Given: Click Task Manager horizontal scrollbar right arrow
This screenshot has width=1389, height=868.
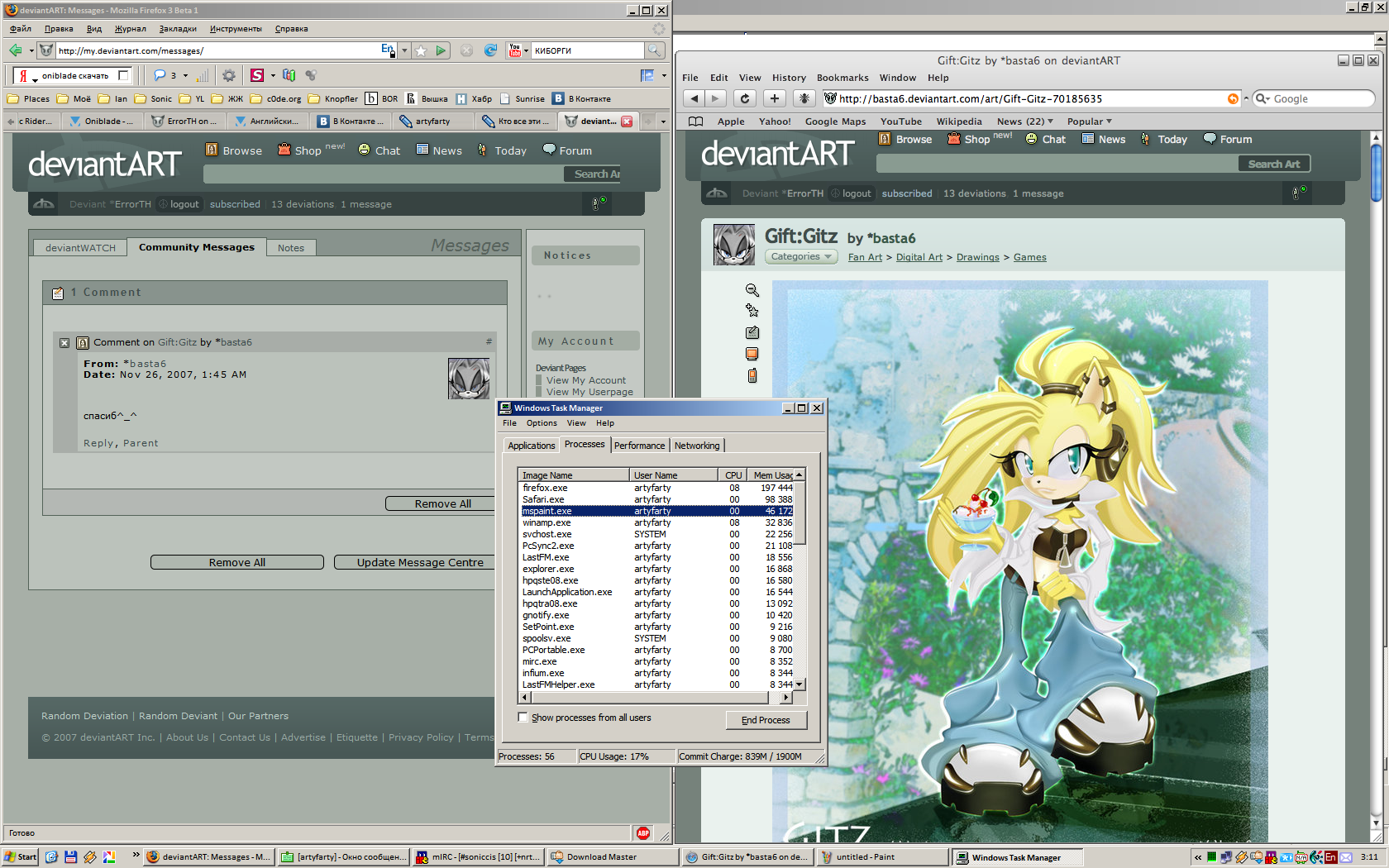Looking at the screenshot, I should point(786,698).
